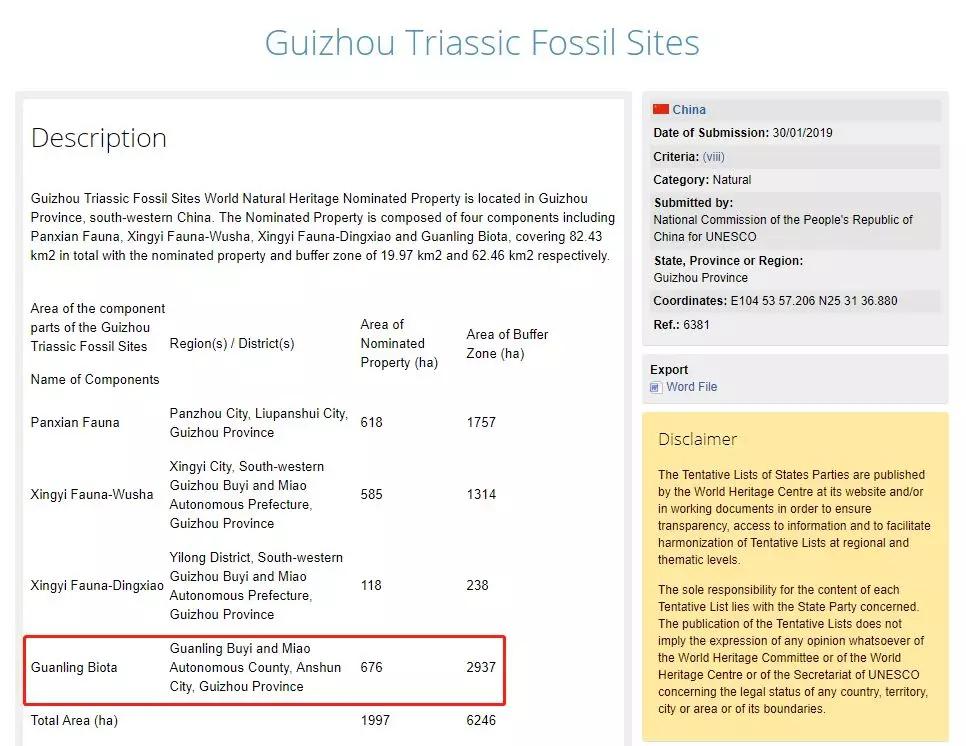Screen dimensions: 966x746
Task: Click the Date of Submission entry
Action: tap(742, 133)
